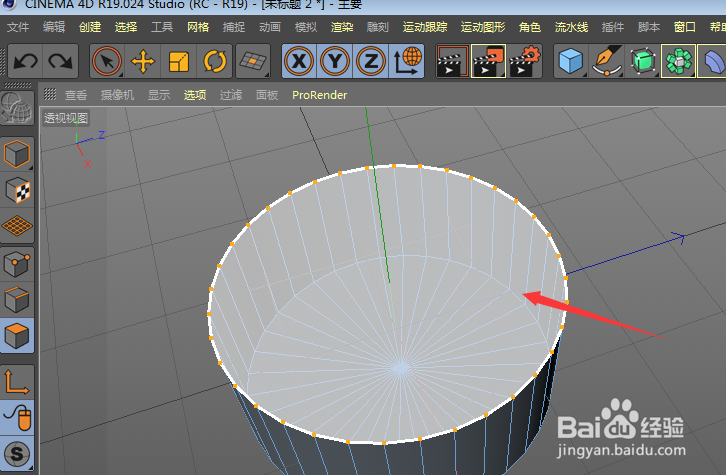Switch to Texture mode checker cube

click(x=17, y=190)
